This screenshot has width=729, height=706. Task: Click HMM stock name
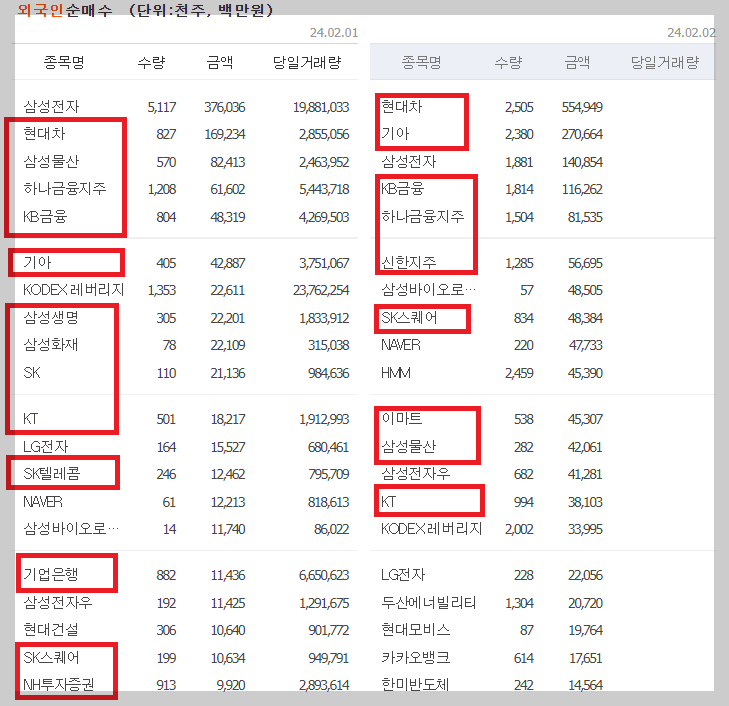point(396,373)
